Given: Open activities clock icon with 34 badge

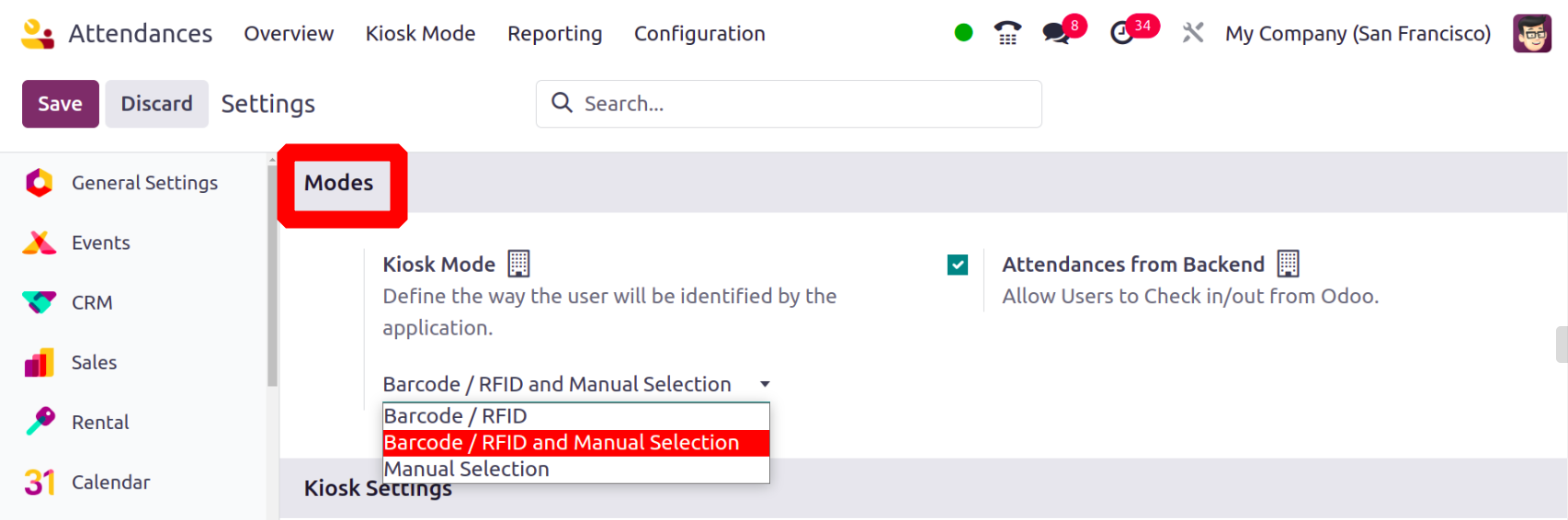Looking at the screenshot, I should coord(1122,33).
